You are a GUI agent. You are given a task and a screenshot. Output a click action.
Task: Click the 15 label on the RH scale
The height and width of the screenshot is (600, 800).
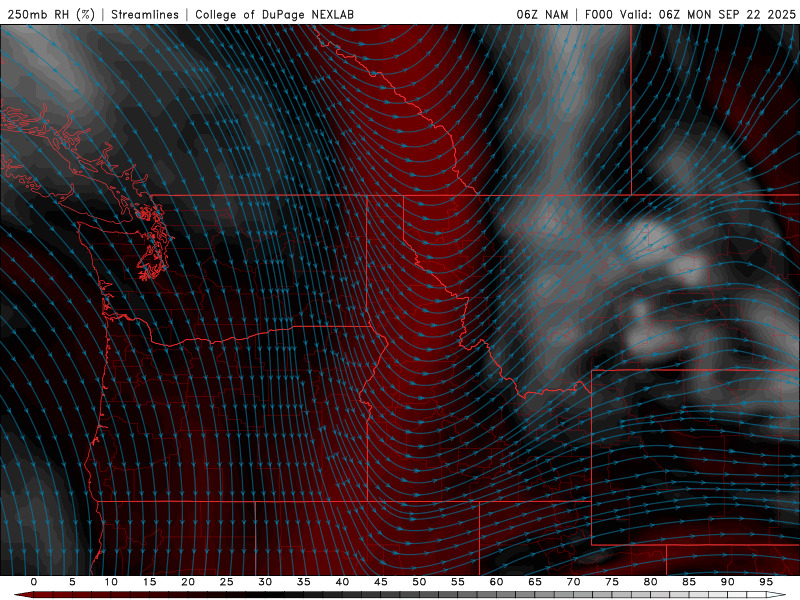pos(149,582)
